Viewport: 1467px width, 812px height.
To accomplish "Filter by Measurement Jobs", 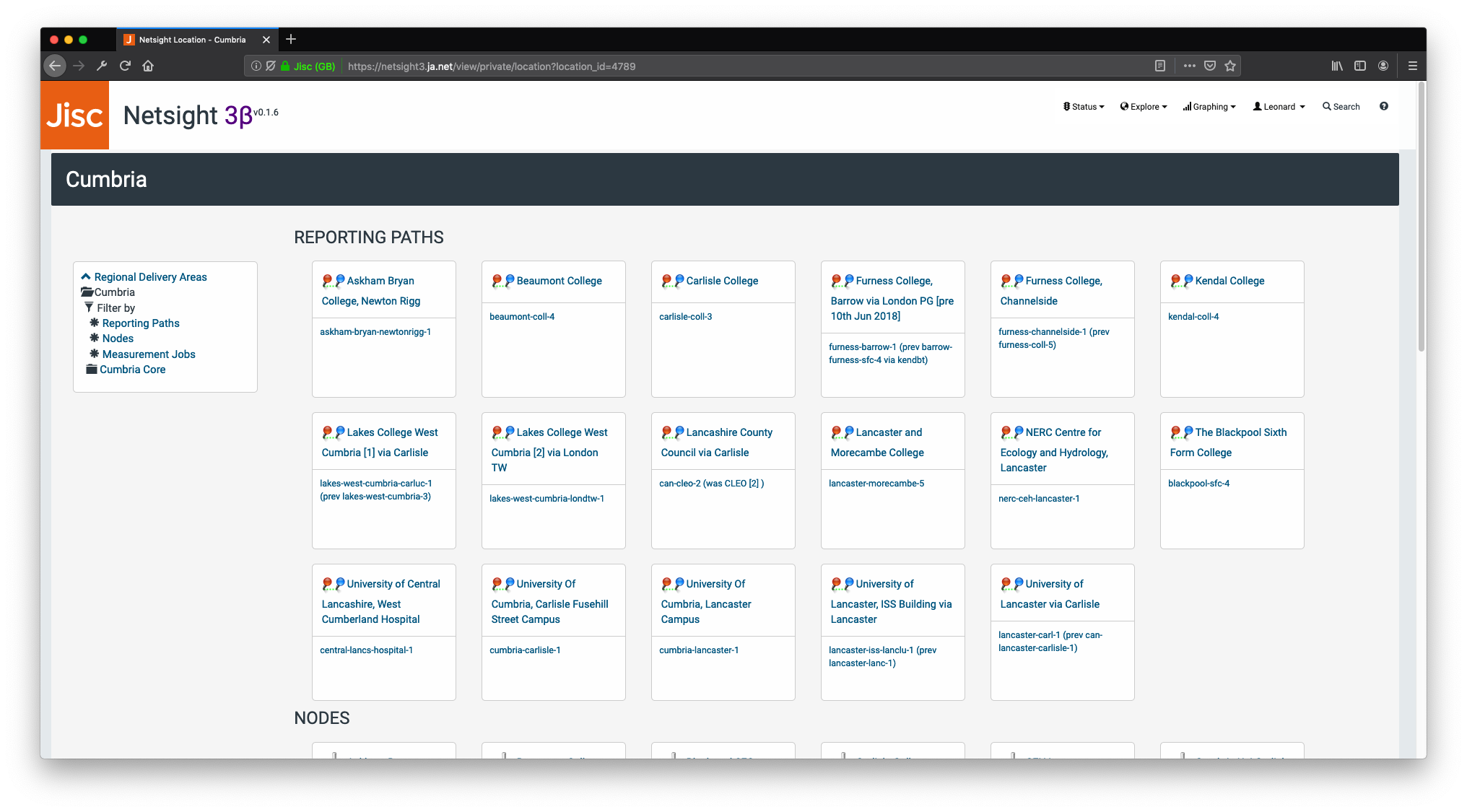I will pyautogui.click(x=149, y=354).
